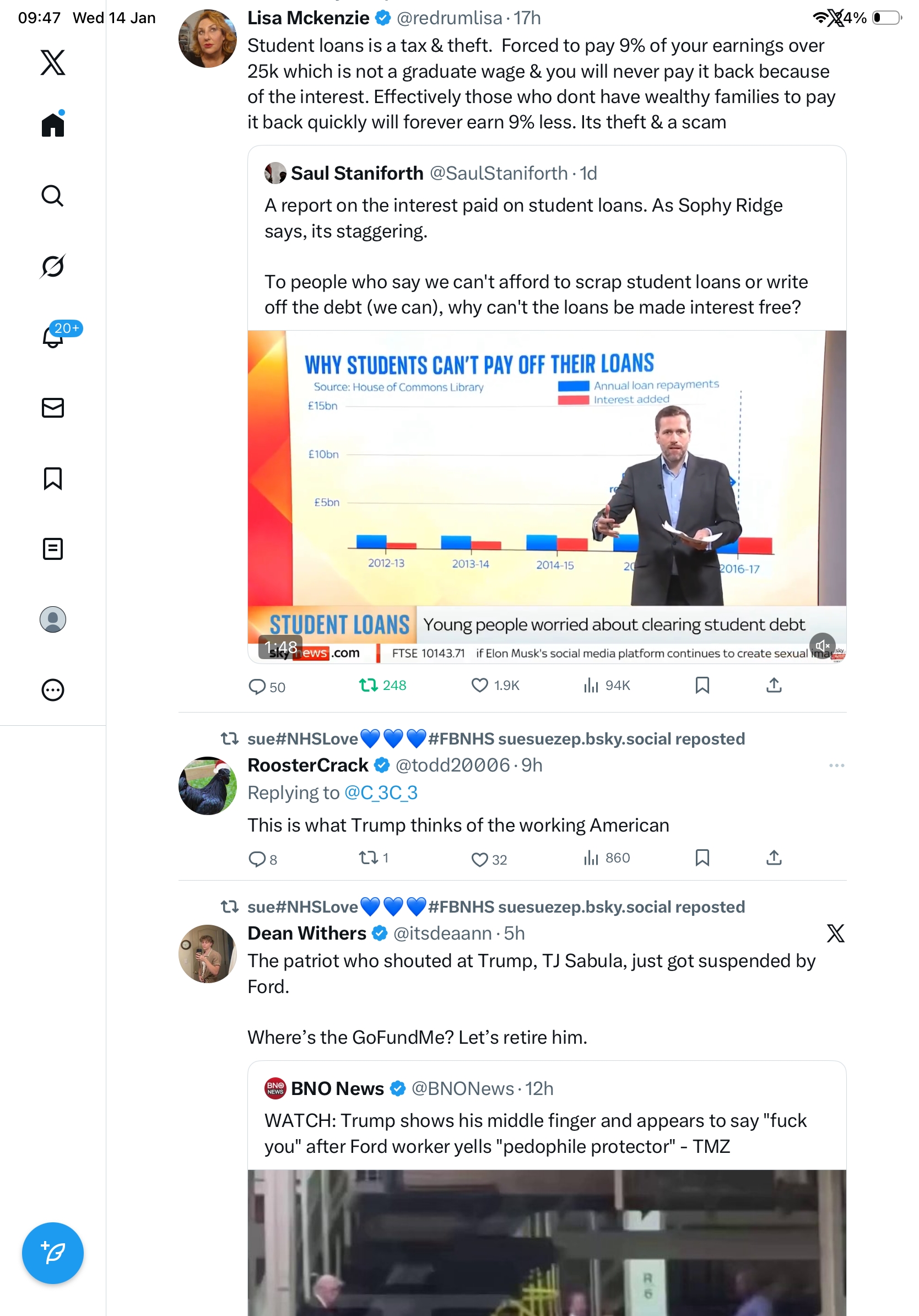Viewport: 919px width, 1316px height.
Task: Expand the More circle menu
Action: tap(53, 689)
